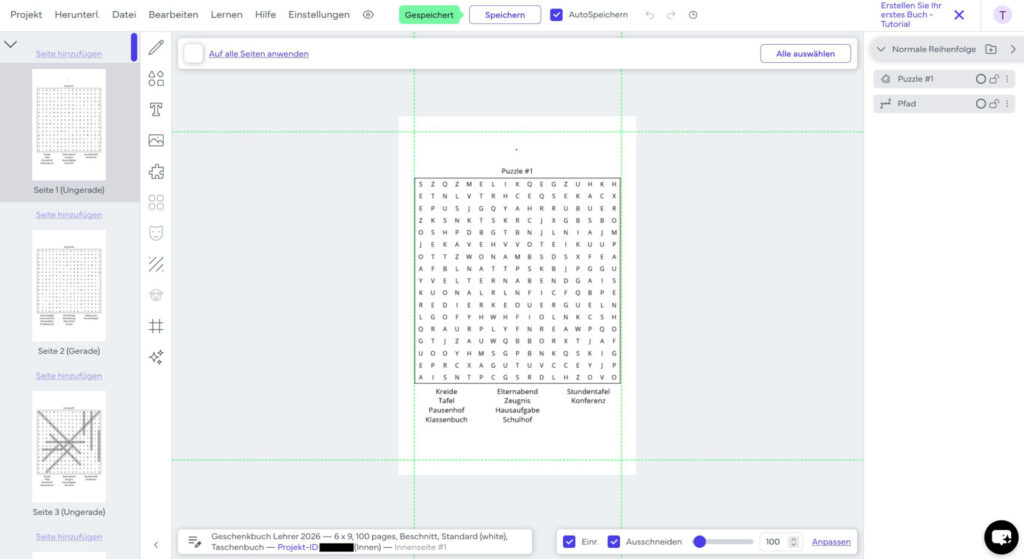Open the user avatar T
This screenshot has height=559, width=1024.
click(x=1002, y=15)
